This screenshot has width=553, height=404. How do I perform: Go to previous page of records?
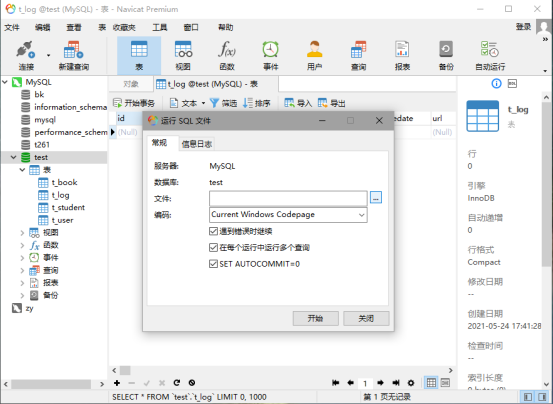[351, 383]
